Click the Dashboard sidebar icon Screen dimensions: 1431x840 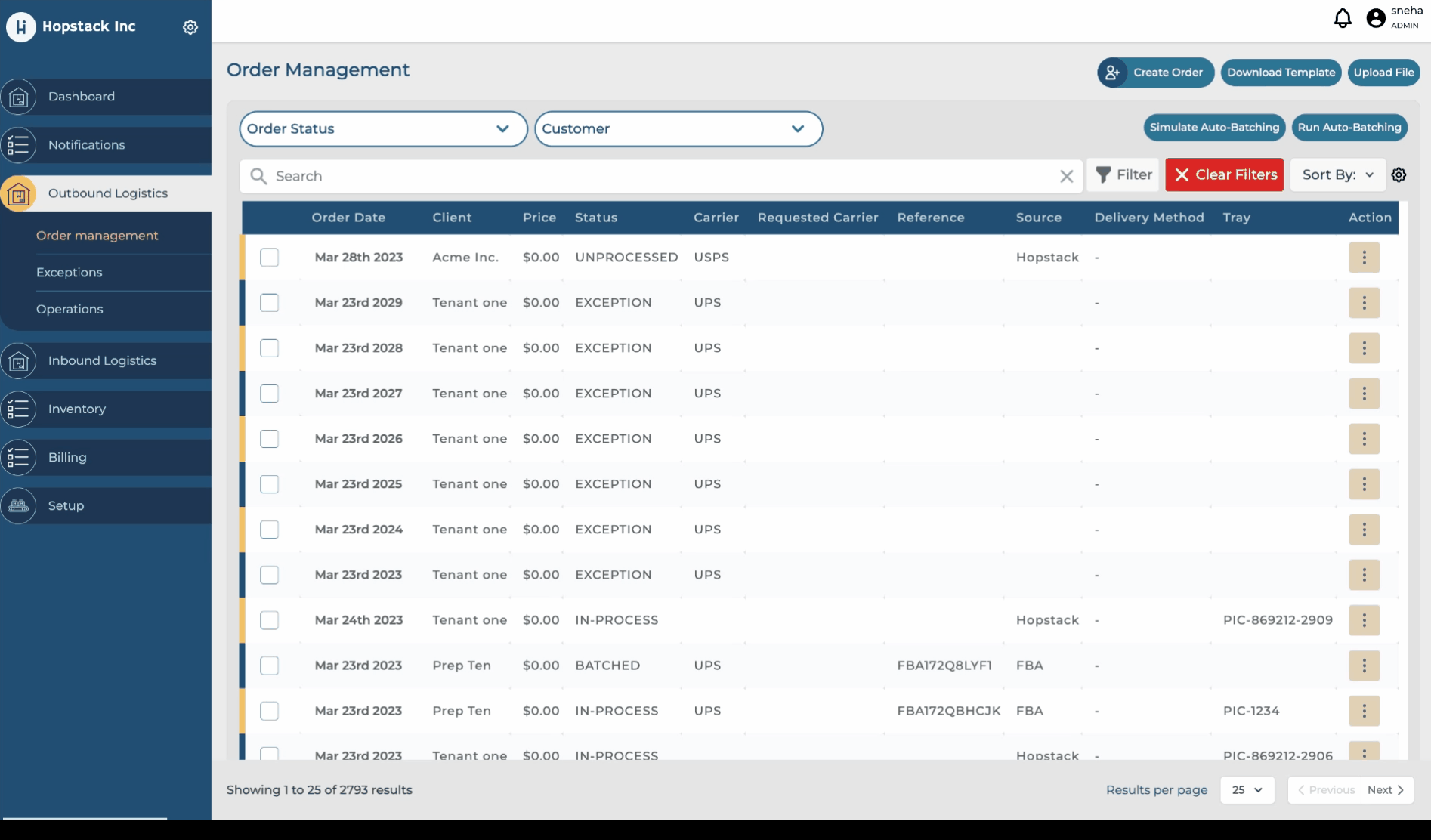[19, 97]
